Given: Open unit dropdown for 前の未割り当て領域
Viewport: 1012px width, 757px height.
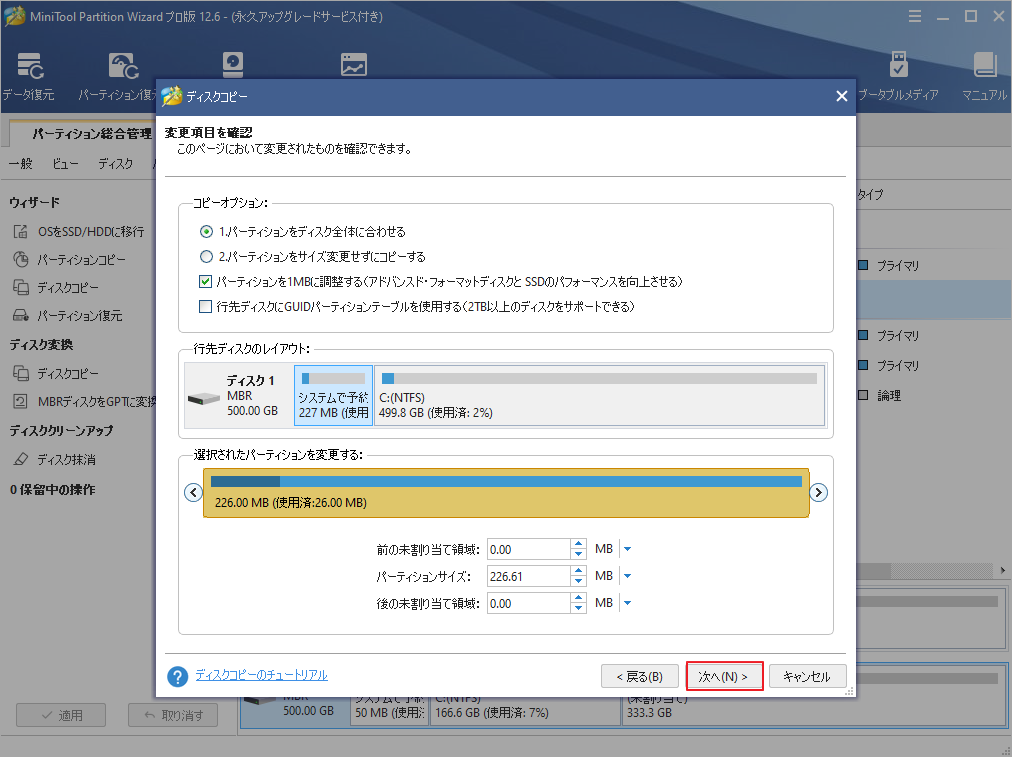Looking at the screenshot, I should (x=627, y=549).
